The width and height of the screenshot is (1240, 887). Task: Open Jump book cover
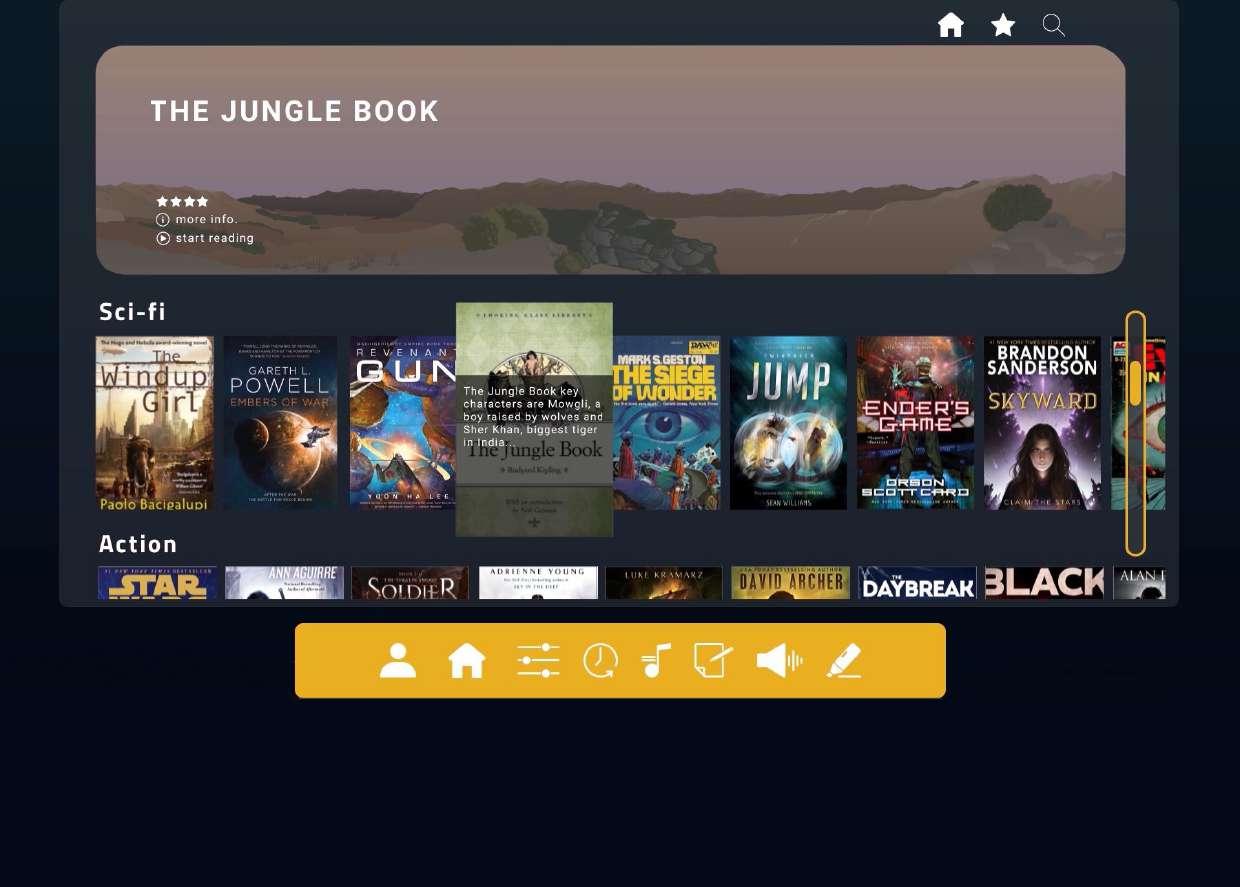[x=789, y=423]
